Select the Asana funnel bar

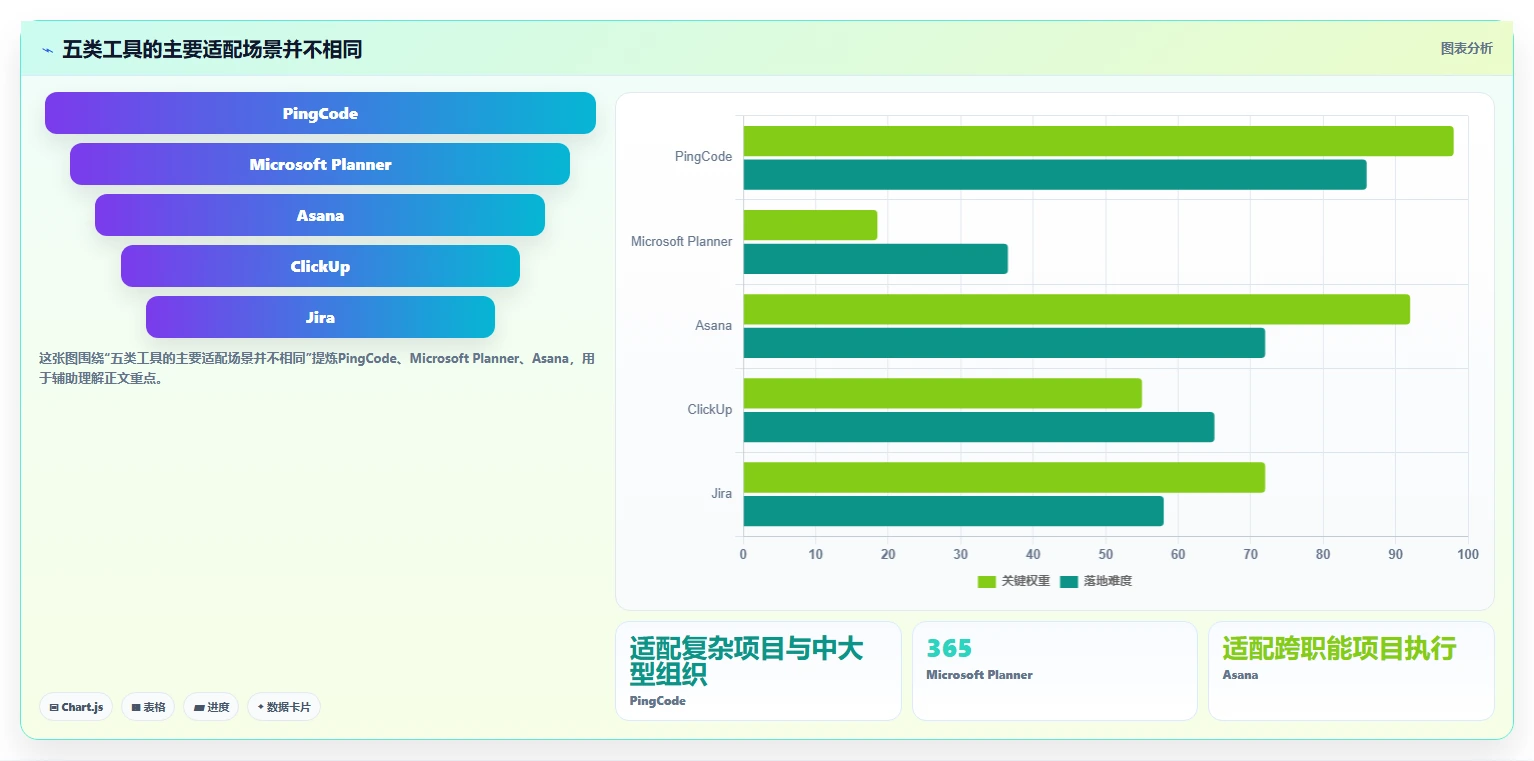coord(320,215)
